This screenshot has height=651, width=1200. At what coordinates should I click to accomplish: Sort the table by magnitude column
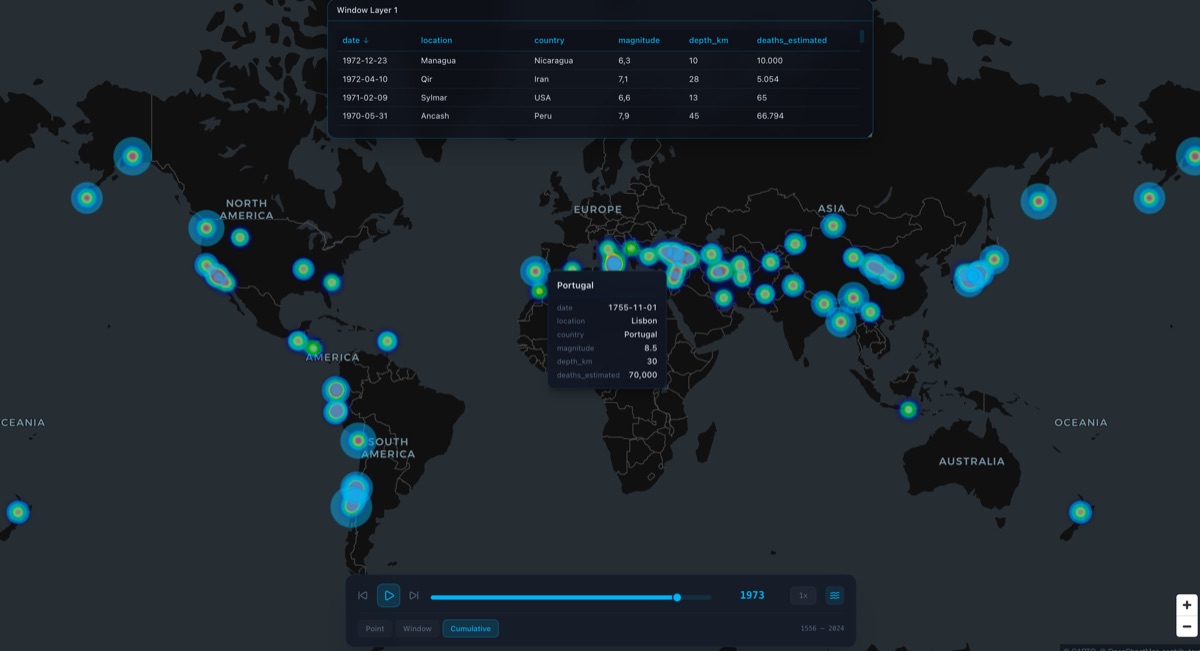638,40
